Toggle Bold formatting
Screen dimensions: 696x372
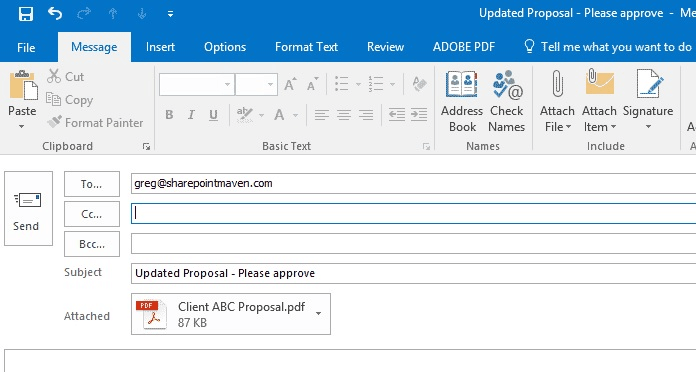(x=169, y=115)
